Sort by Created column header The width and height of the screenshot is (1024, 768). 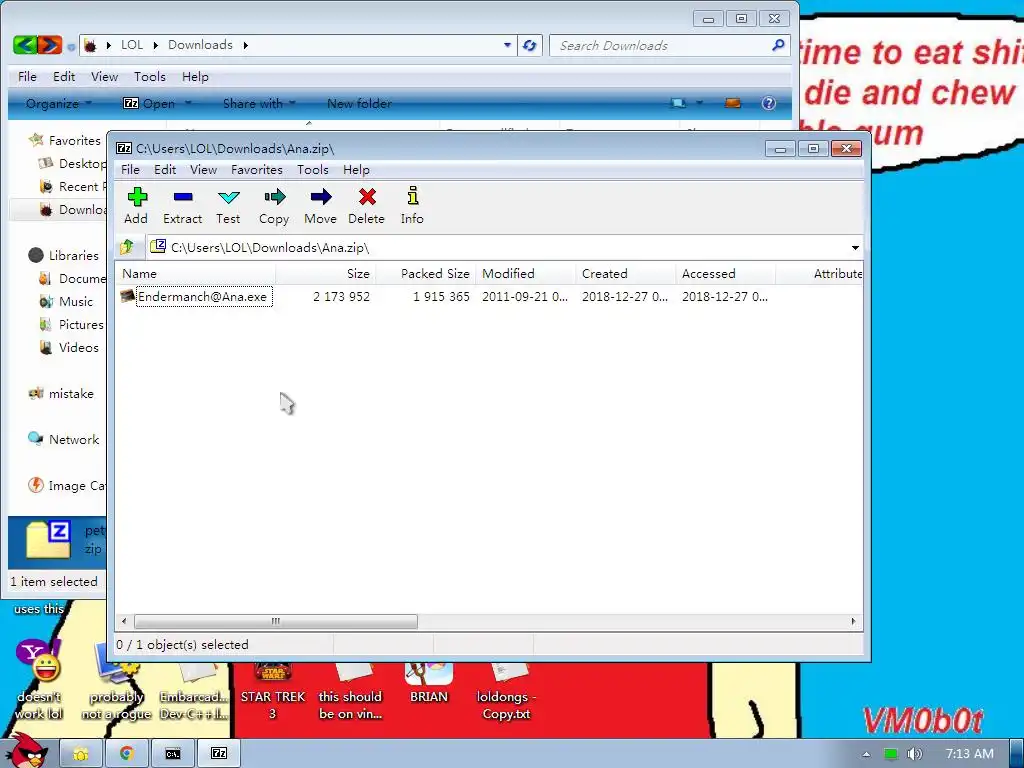point(626,274)
